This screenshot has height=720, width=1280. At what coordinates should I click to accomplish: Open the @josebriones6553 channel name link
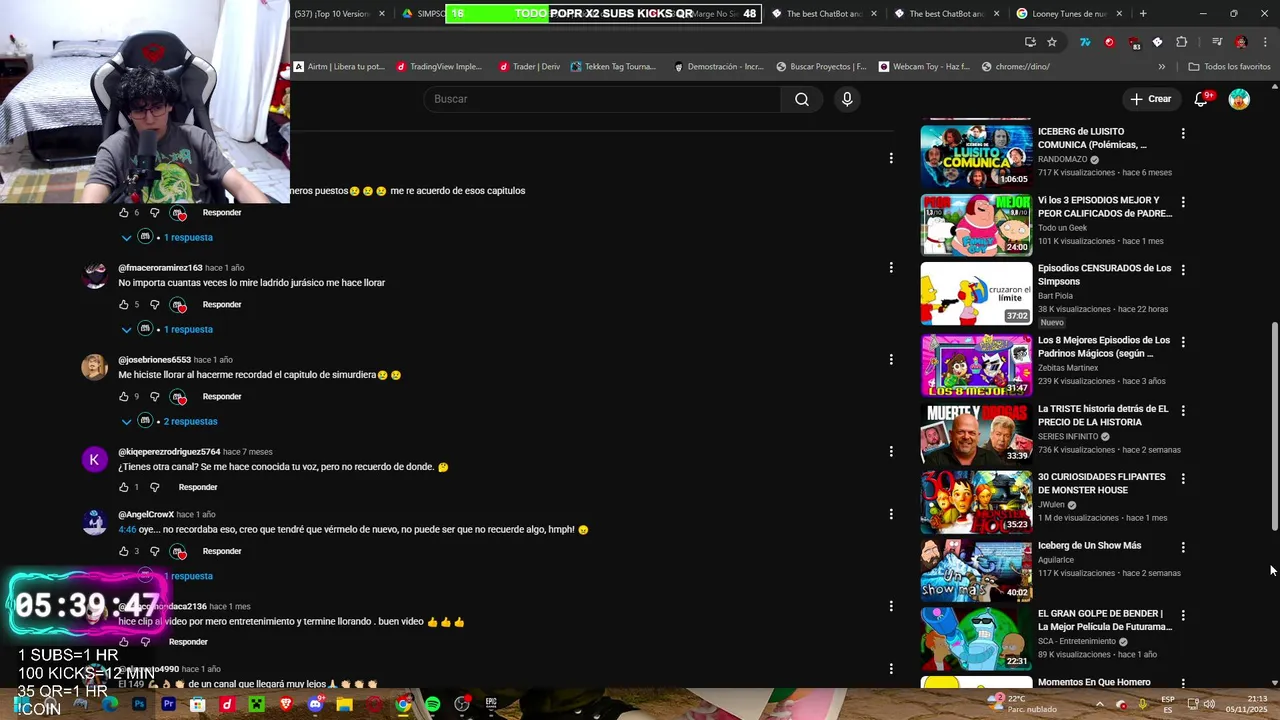(154, 360)
